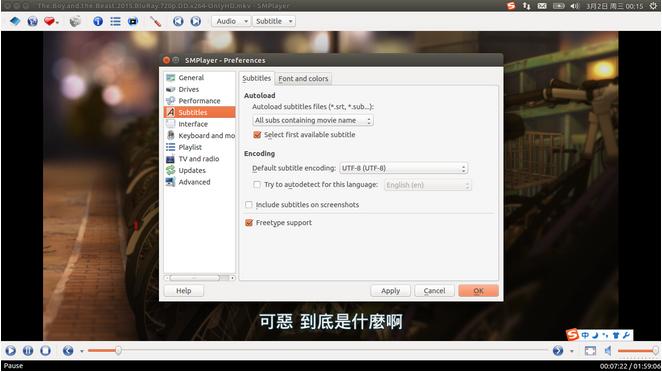Click the Sogou floating bar S logo
The height and width of the screenshot is (372, 662).
click(x=572, y=335)
